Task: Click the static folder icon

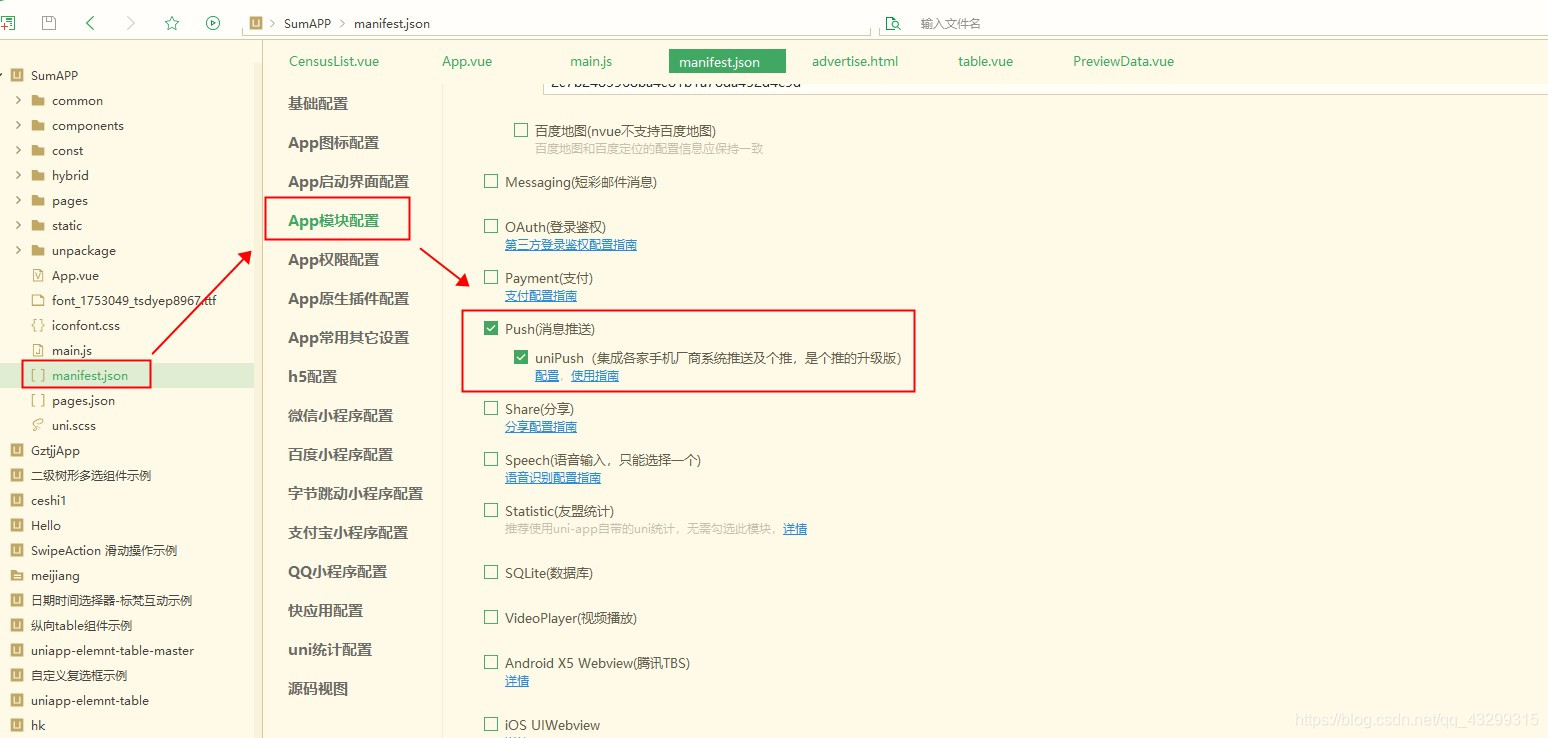Action: (x=38, y=225)
